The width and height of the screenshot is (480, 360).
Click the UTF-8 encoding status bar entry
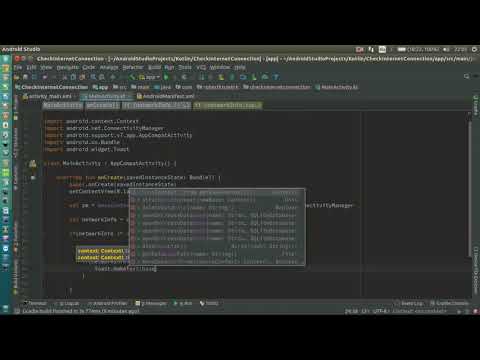point(380,311)
